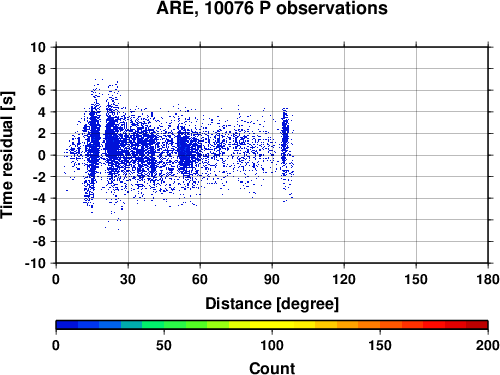The height and width of the screenshot is (375, 500).
Task: Select the orange colorbar segment near 150
Action: (369, 325)
